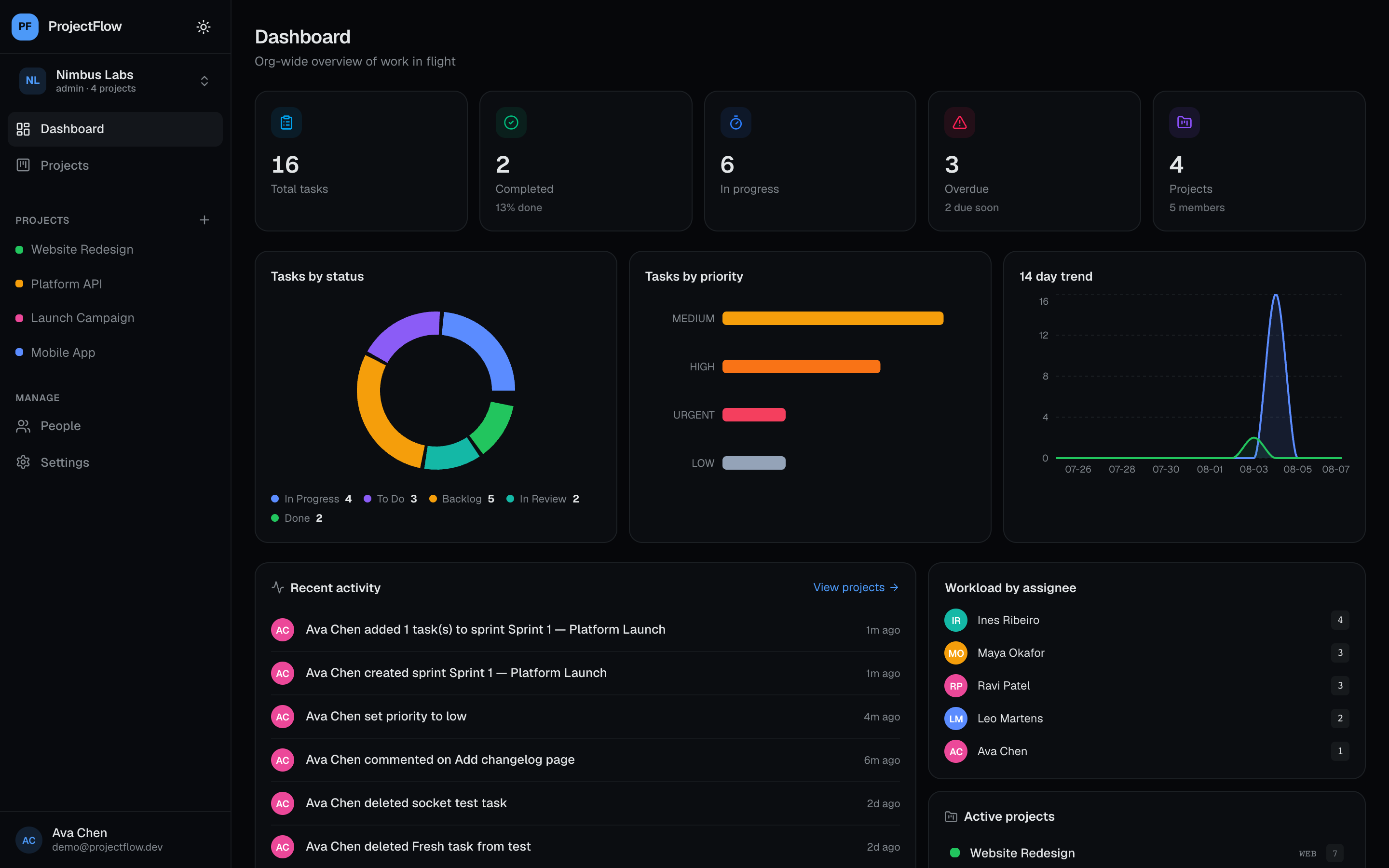Click the green dot beside Website Redesign in sidebar
1389x868 pixels.
[19, 250]
